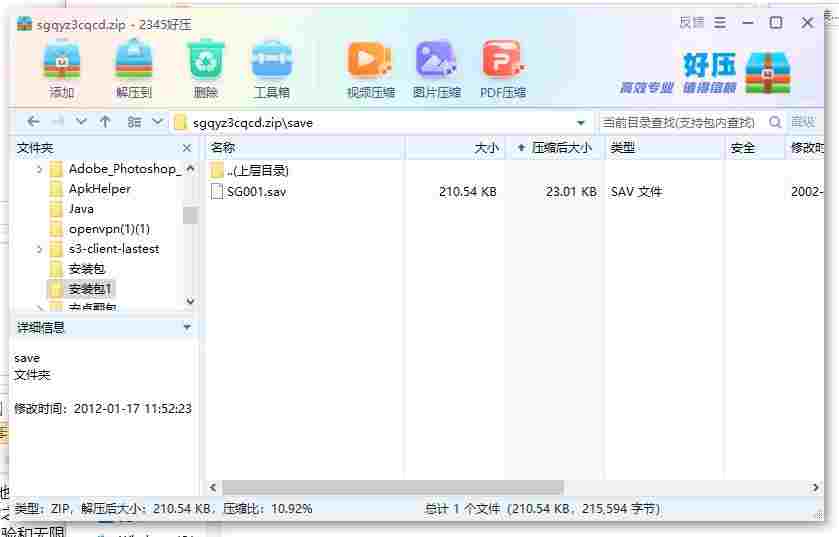
Task: Select the 安装包 folder
Action: (87, 269)
